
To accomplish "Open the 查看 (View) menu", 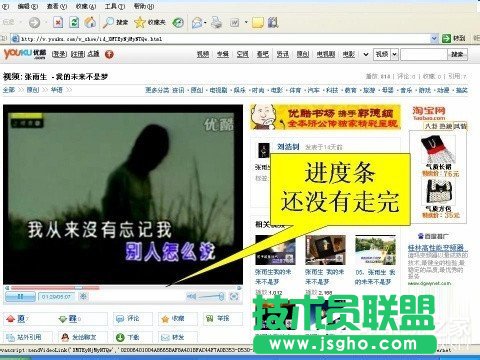I will pos(56,6).
